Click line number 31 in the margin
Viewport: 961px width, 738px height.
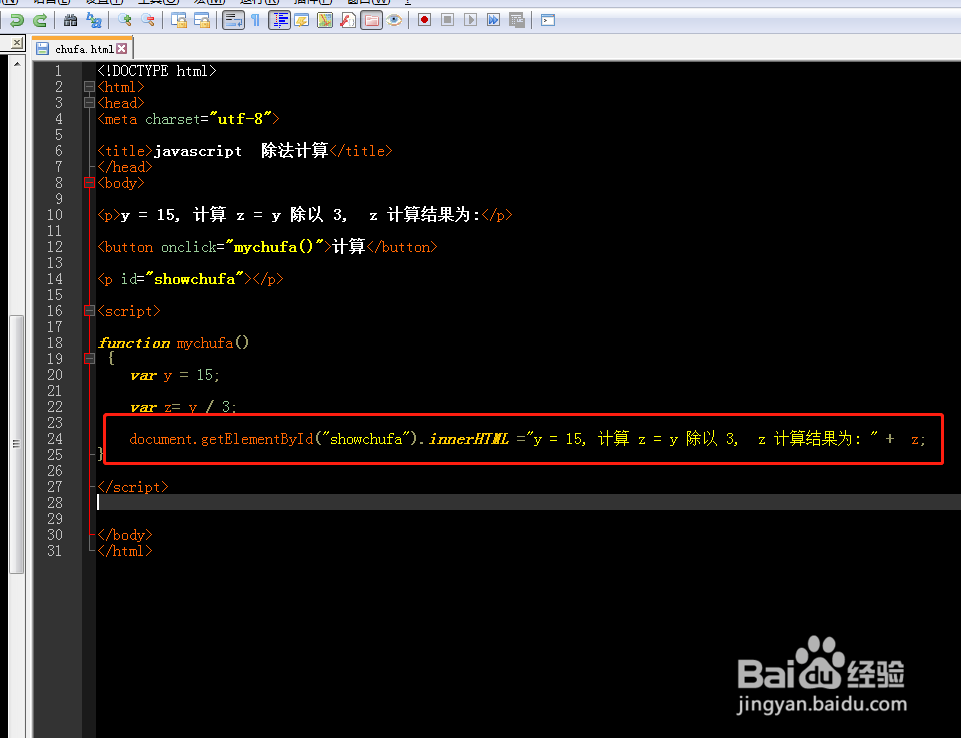coord(55,550)
